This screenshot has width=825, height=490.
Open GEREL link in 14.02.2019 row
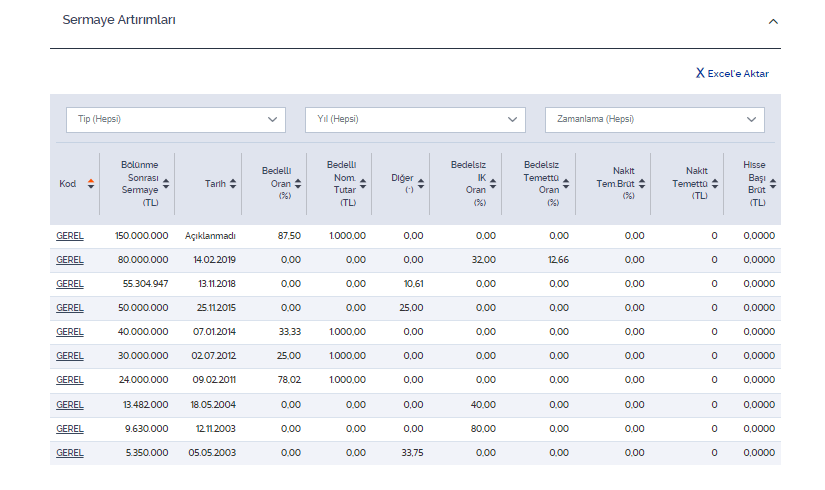pyautogui.click(x=70, y=260)
